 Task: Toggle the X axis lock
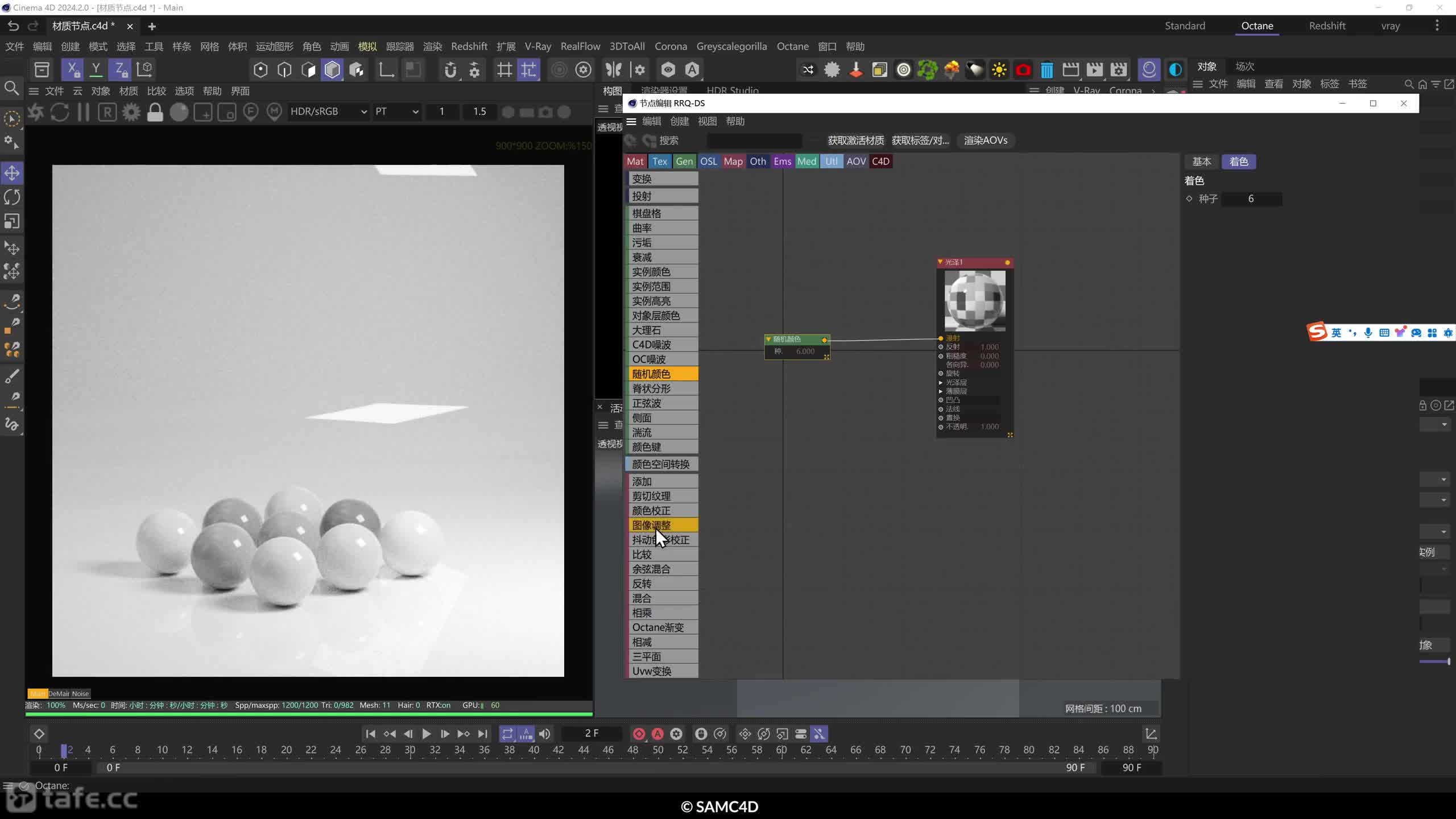pos(72,69)
